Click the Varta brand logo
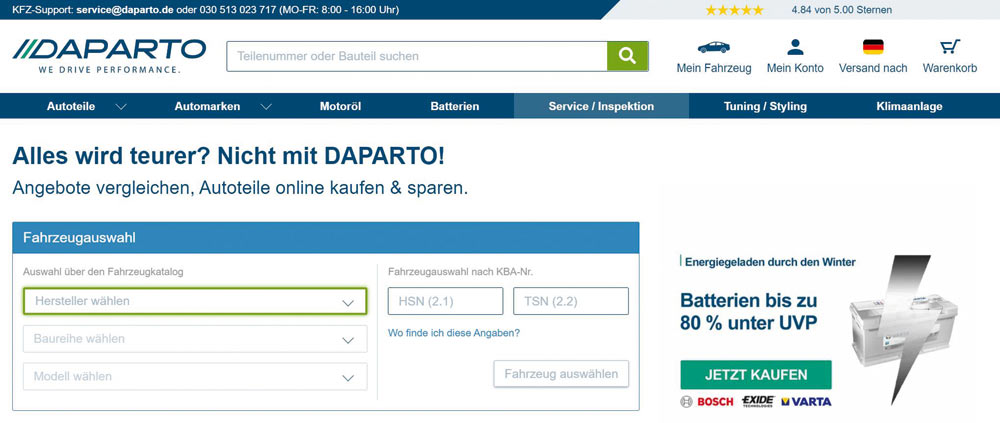This screenshot has width=1000, height=423. (806, 402)
